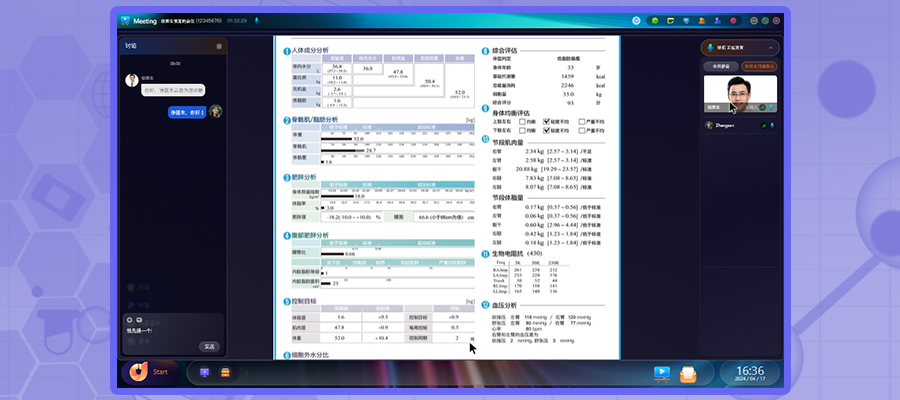This screenshot has height=400, width=900.
Task: Click the orange-outlined turn off all cameras button
Action: coord(760,65)
